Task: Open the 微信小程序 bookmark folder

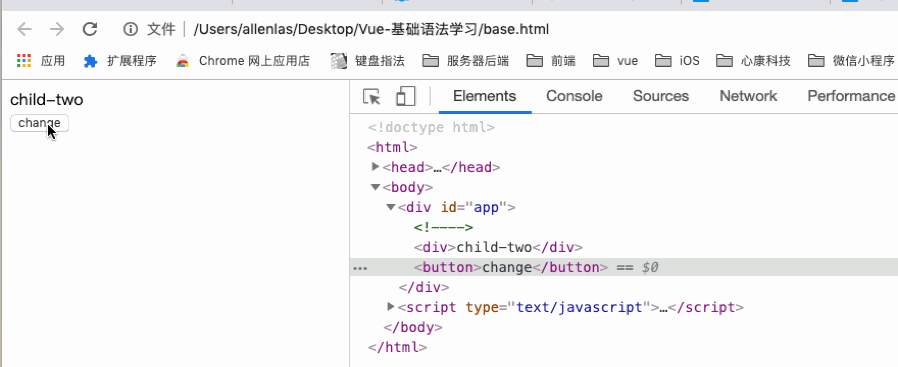Action: 851,61
